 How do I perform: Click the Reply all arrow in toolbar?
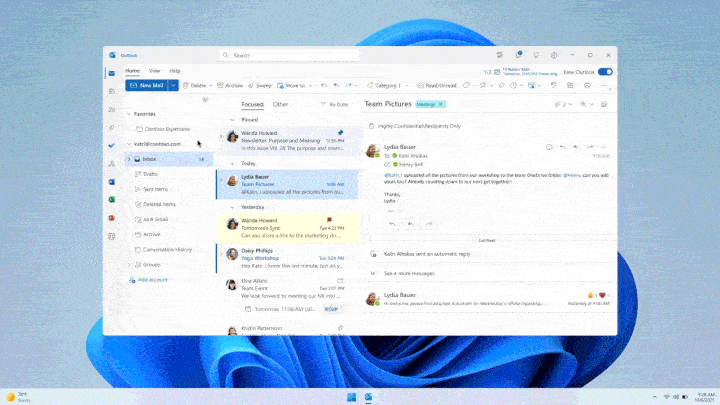[x=336, y=85]
